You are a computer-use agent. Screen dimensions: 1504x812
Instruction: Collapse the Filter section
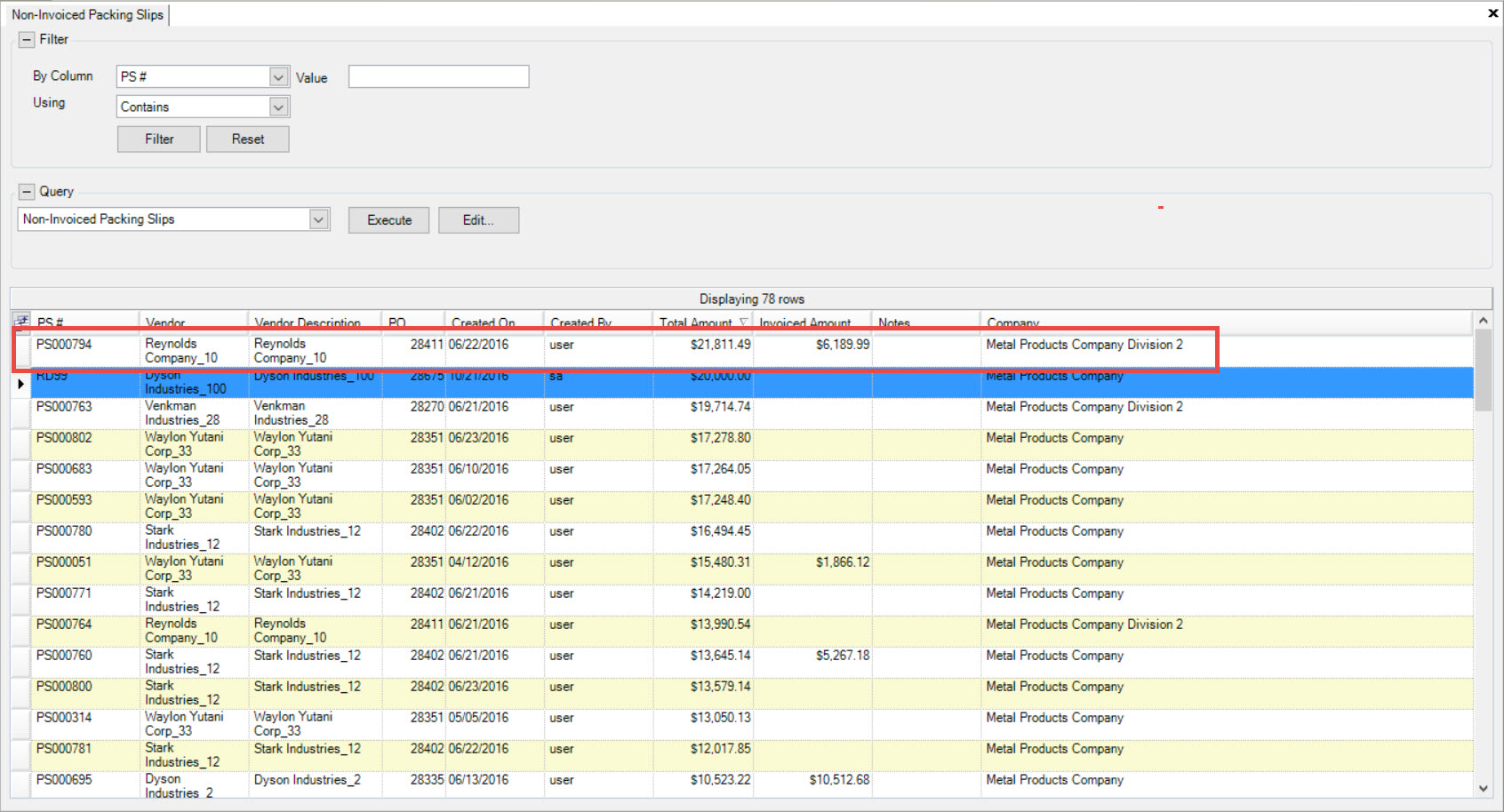coord(27,39)
